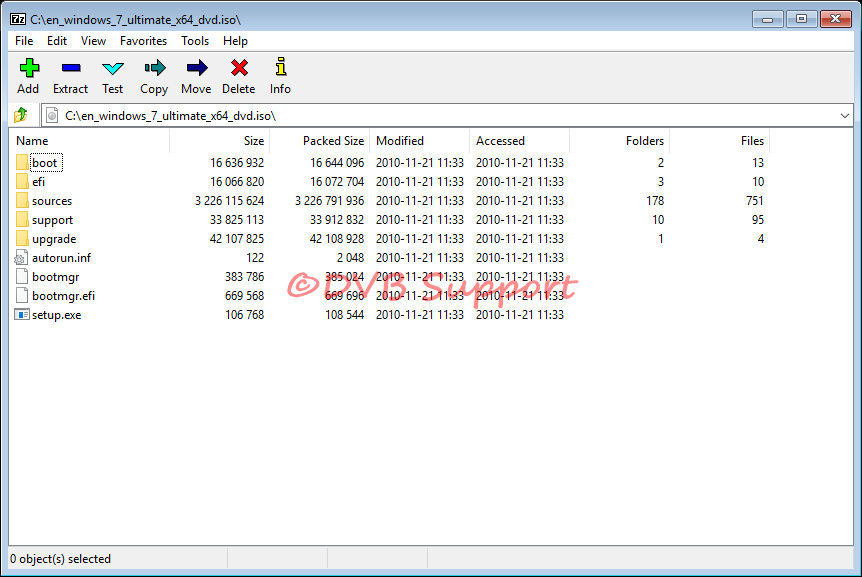Open the View menu

(93, 41)
